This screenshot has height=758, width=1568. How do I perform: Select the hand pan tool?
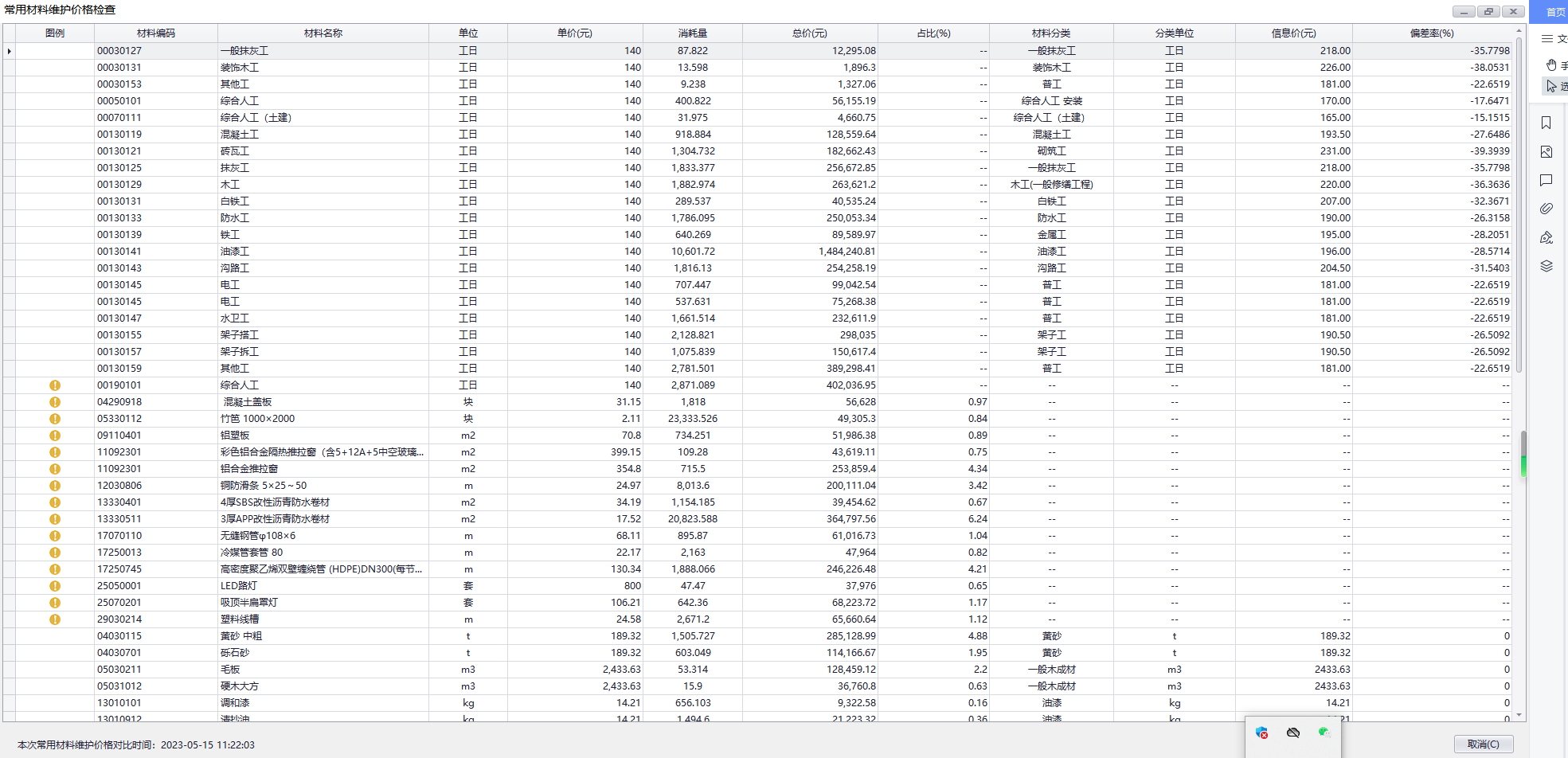(1551, 64)
